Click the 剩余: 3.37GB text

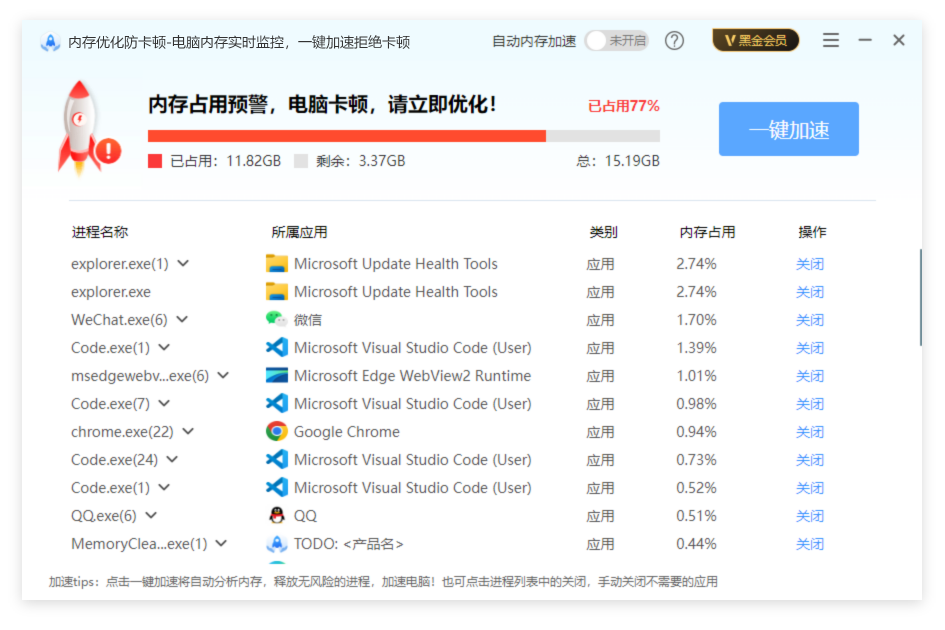360,161
